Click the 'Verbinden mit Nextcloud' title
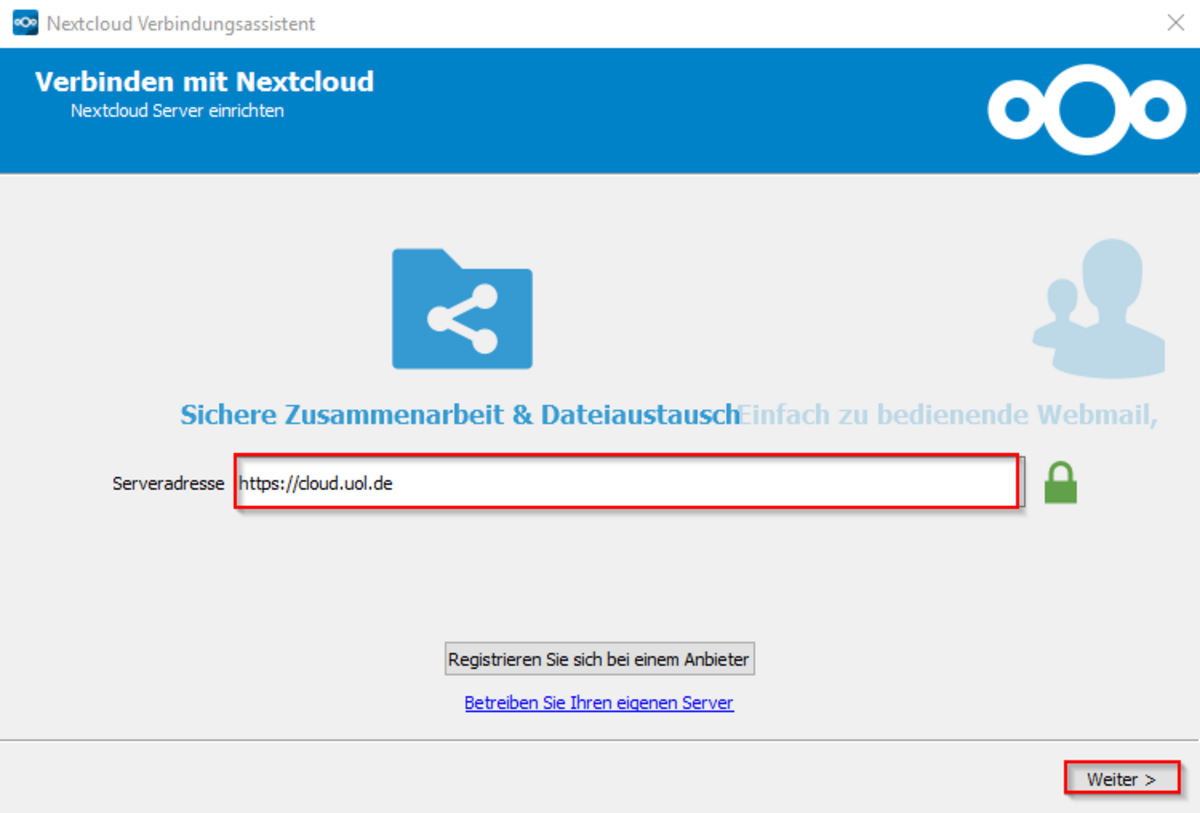The width and height of the screenshot is (1200, 813). click(x=204, y=82)
